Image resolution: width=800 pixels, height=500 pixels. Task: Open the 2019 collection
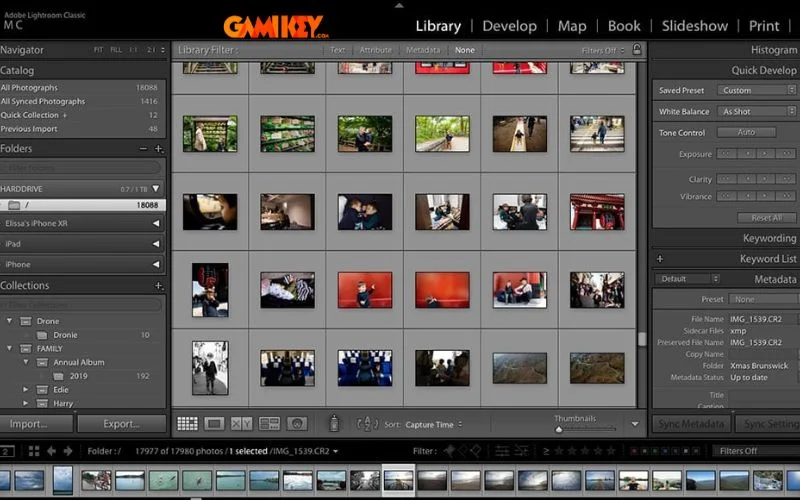(x=78, y=376)
